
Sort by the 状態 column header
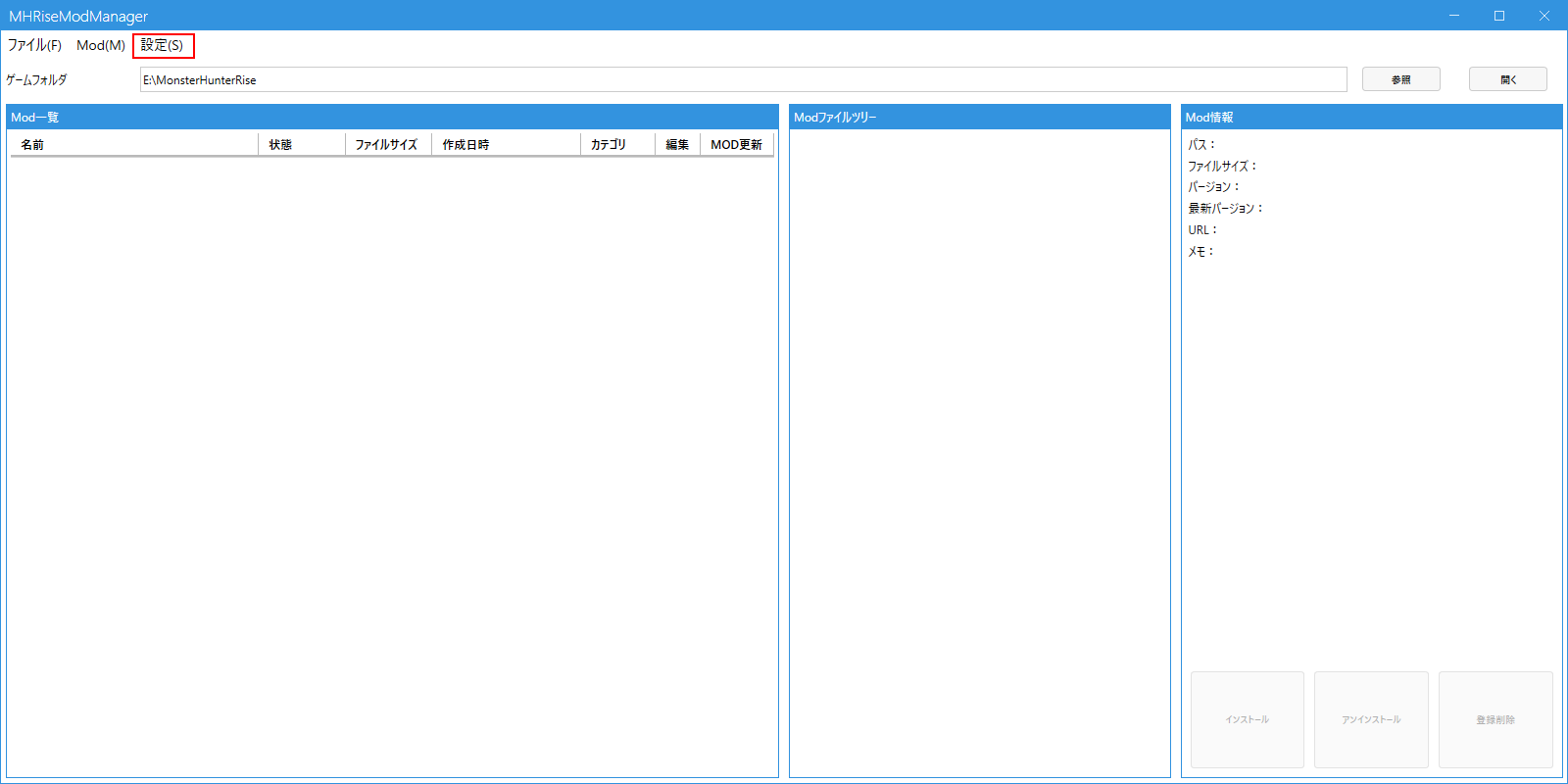click(302, 144)
